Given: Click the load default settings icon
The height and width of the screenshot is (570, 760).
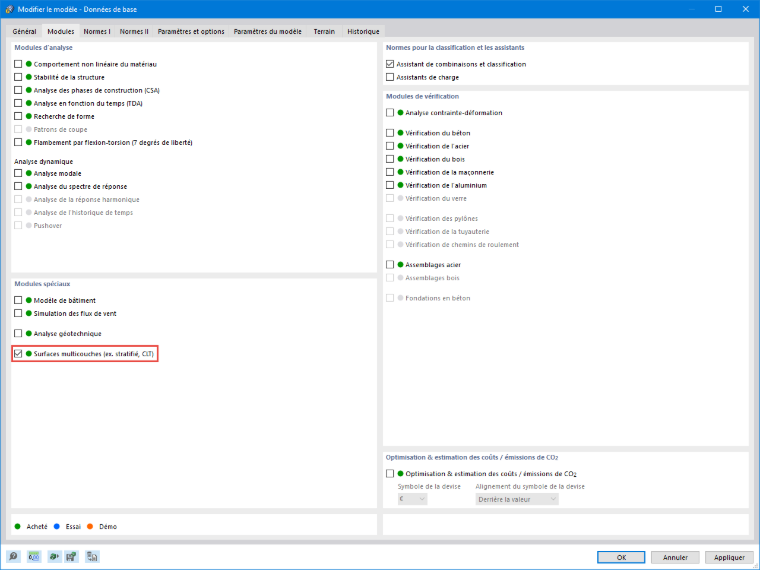Looking at the screenshot, I should coord(54,556).
